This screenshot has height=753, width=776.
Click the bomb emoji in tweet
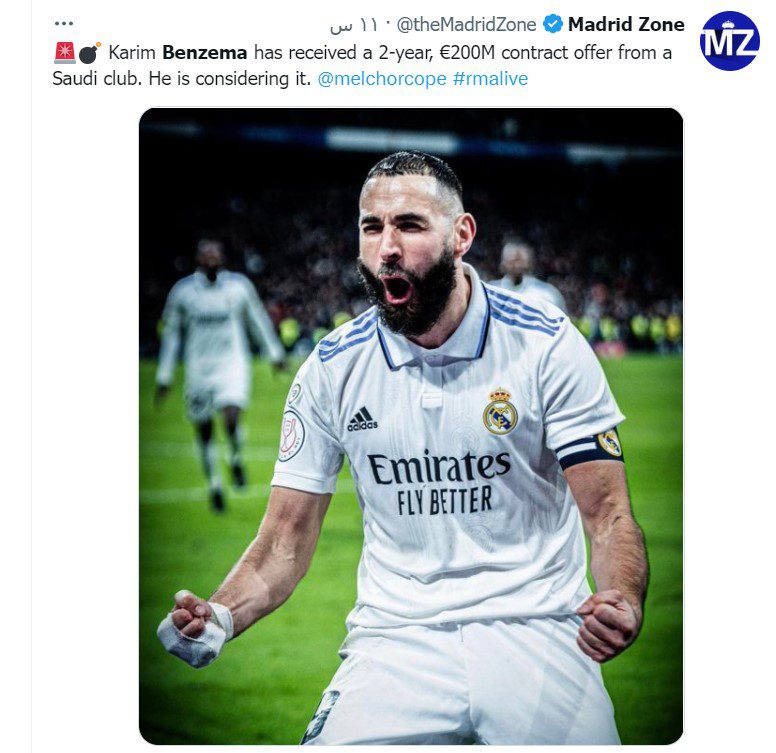[90, 53]
